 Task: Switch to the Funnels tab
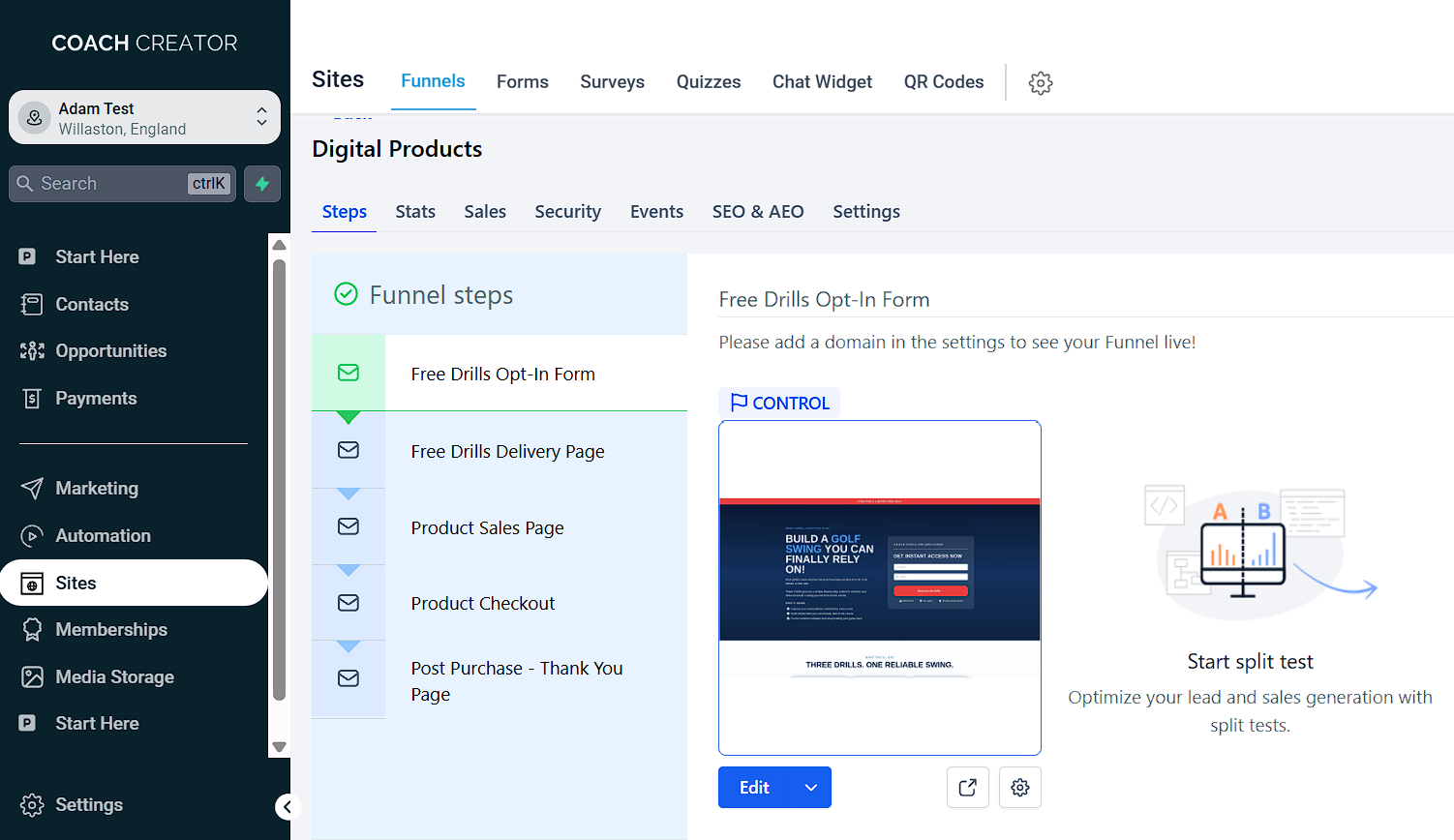point(433,81)
